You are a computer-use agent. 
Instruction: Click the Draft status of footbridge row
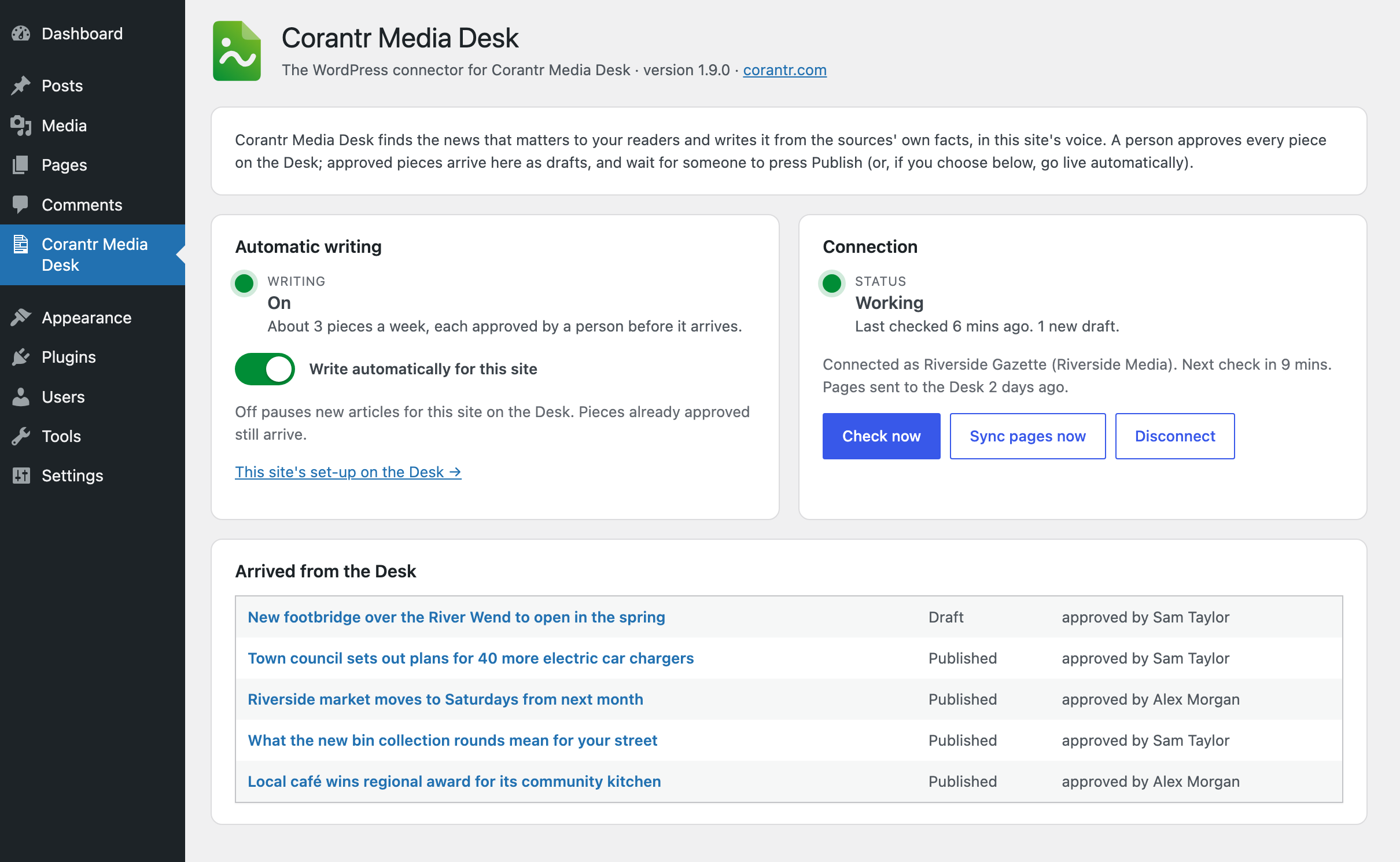coord(946,617)
